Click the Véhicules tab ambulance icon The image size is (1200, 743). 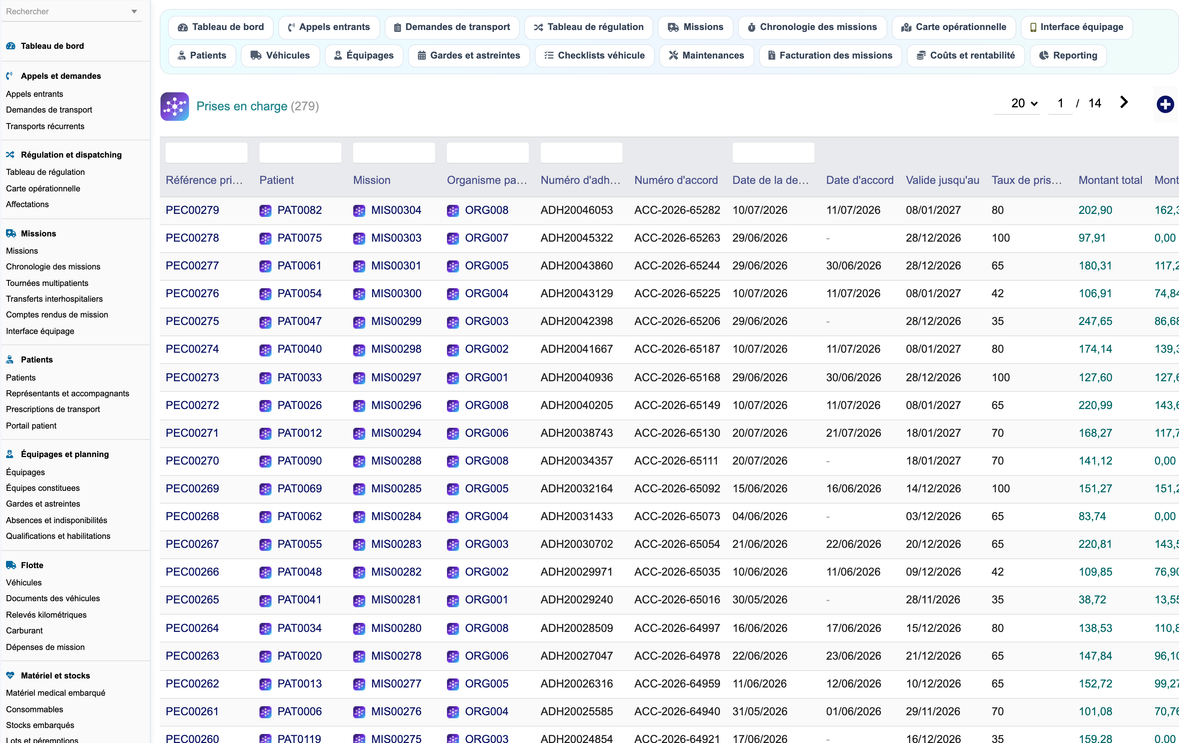coord(256,55)
